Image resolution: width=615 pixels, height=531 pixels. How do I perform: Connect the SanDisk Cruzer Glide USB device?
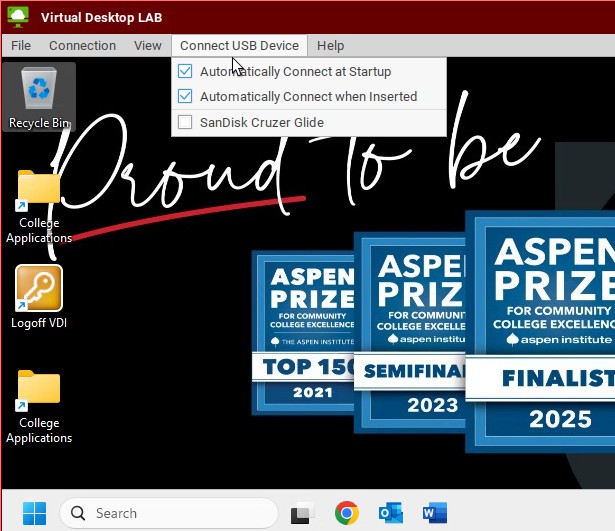pos(185,123)
